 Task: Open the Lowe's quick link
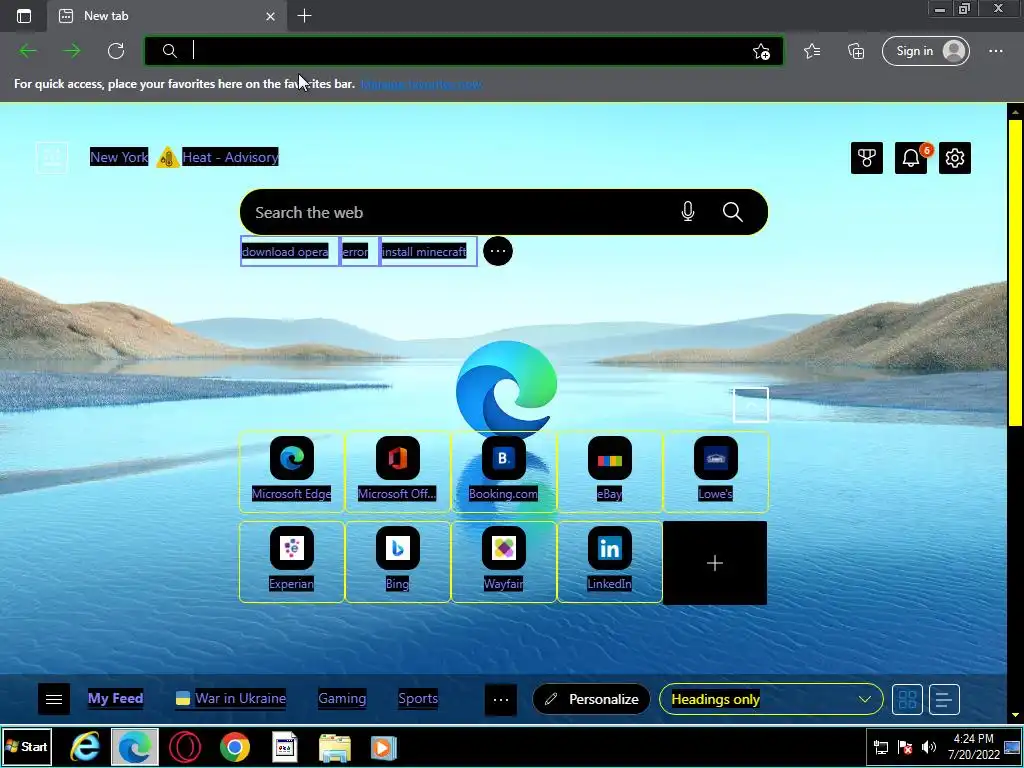click(x=716, y=471)
